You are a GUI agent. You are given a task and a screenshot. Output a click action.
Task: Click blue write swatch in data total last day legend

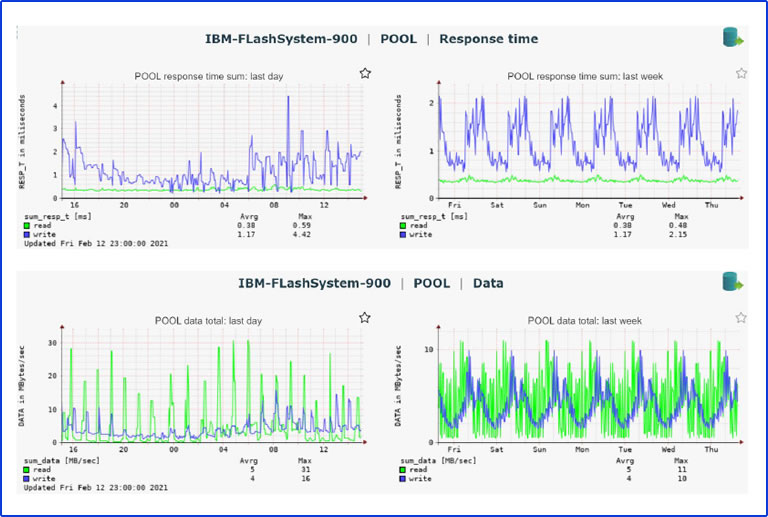pyautogui.click(x=26, y=478)
